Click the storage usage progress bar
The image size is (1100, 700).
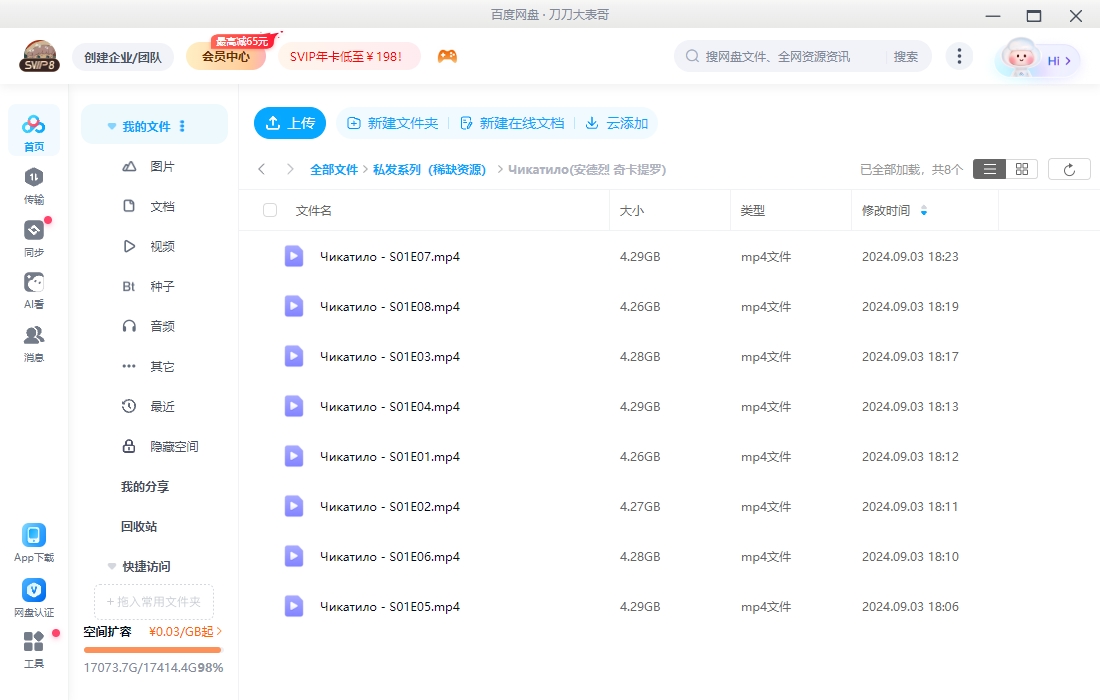(152, 650)
